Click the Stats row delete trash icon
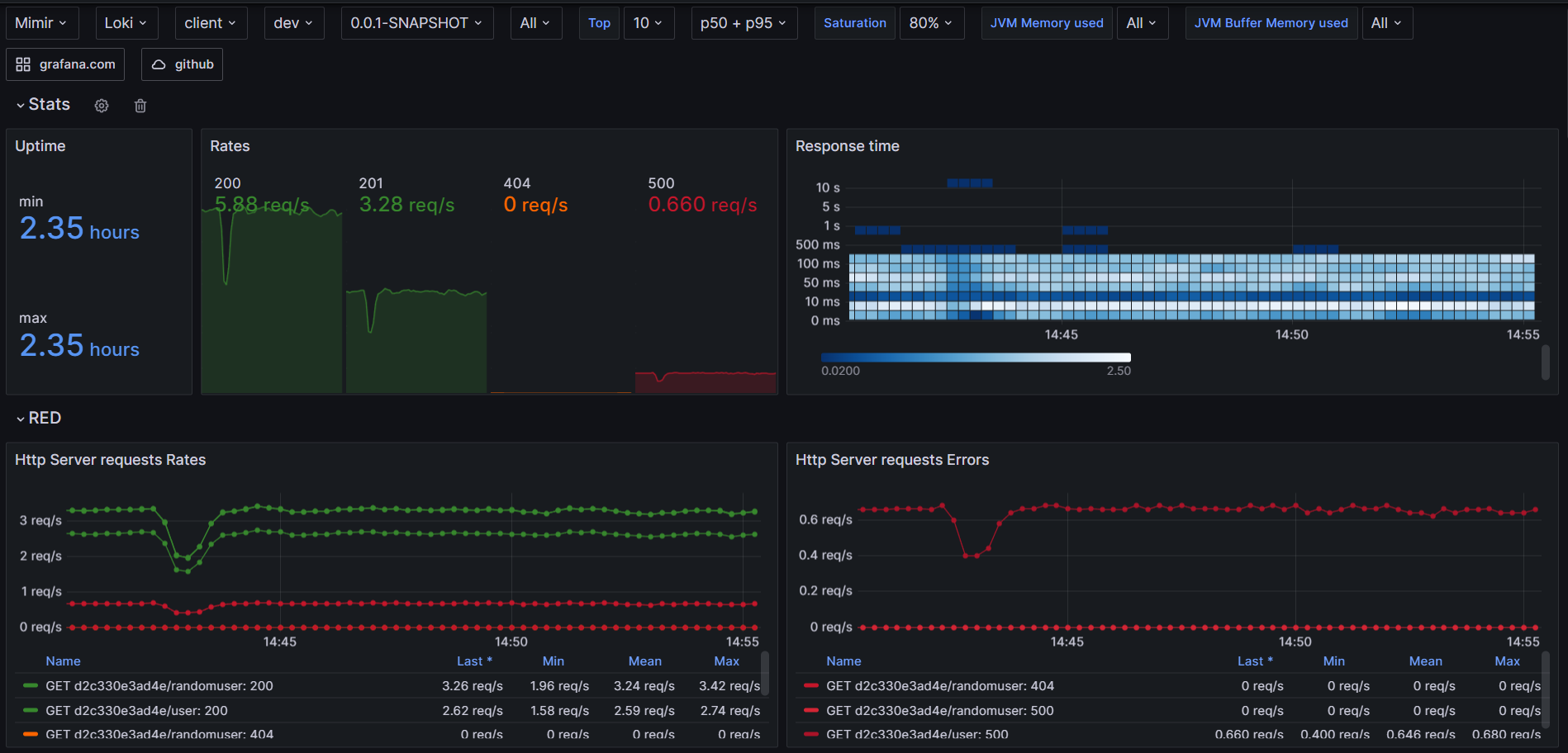1568x753 pixels. pyautogui.click(x=140, y=106)
